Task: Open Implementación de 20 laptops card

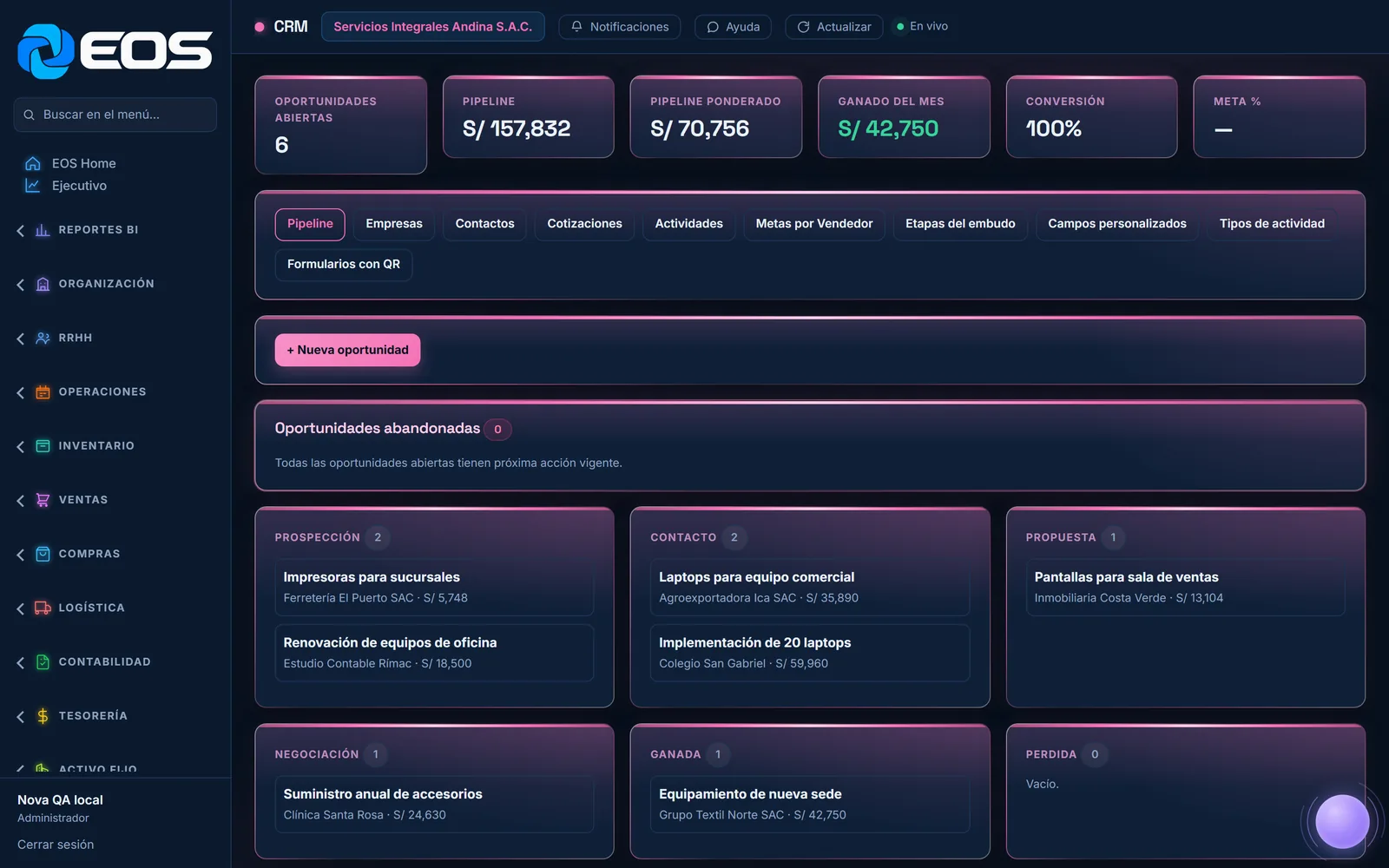Action: click(x=810, y=653)
